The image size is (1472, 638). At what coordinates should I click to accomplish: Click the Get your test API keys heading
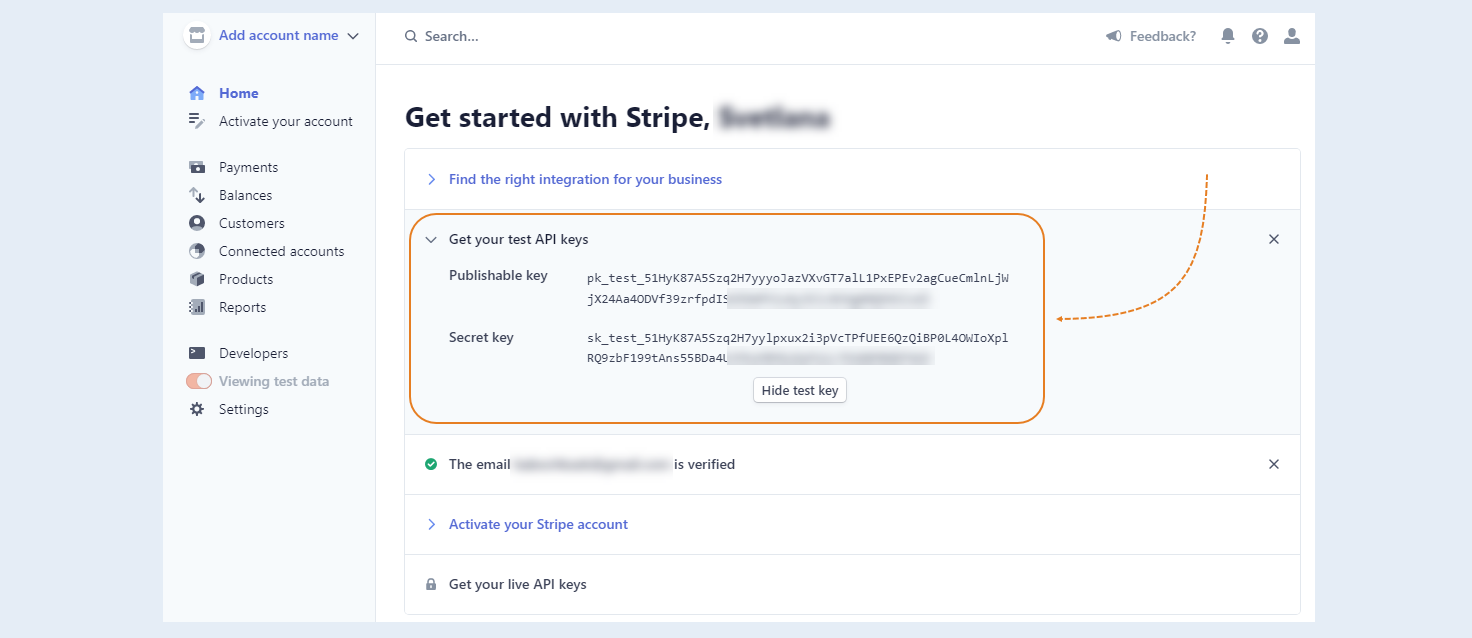519,239
